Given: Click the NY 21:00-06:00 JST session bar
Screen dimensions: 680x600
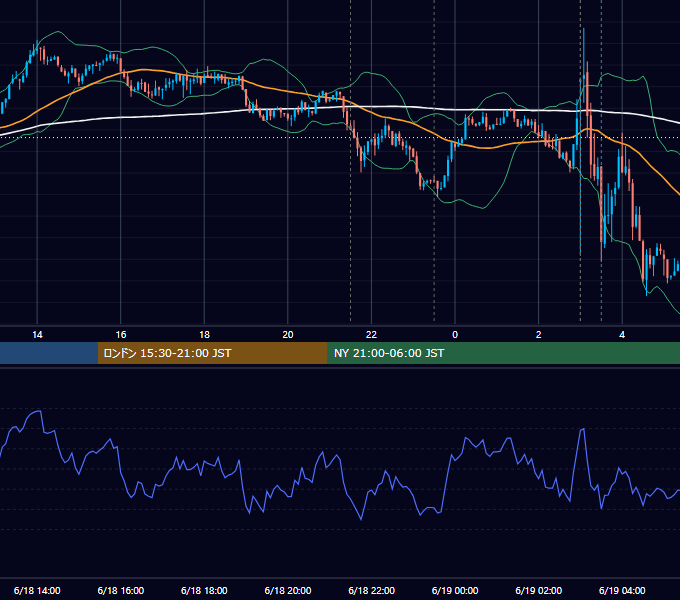Looking at the screenshot, I should 503,353.
